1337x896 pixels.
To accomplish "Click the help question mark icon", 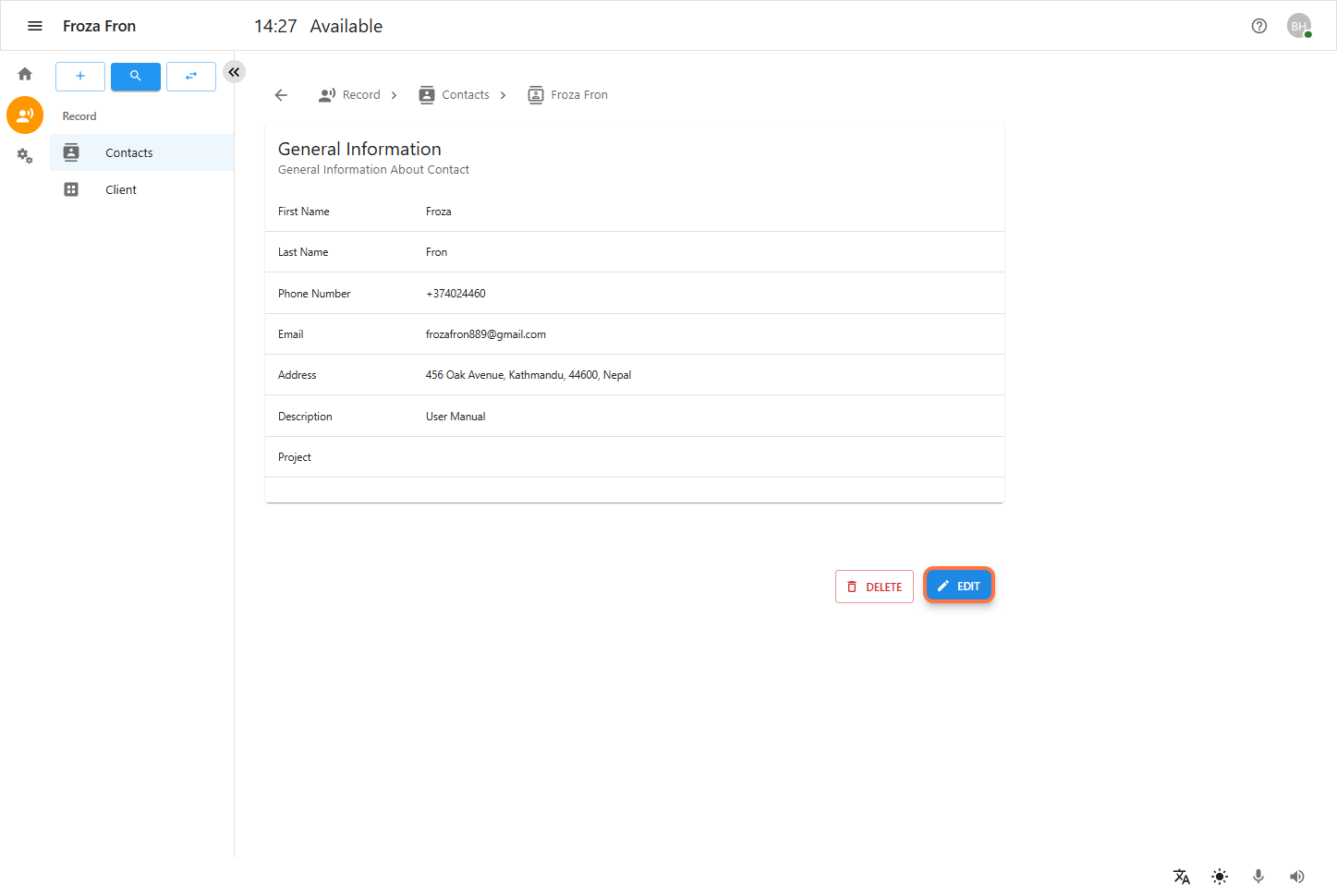I will [1258, 26].
